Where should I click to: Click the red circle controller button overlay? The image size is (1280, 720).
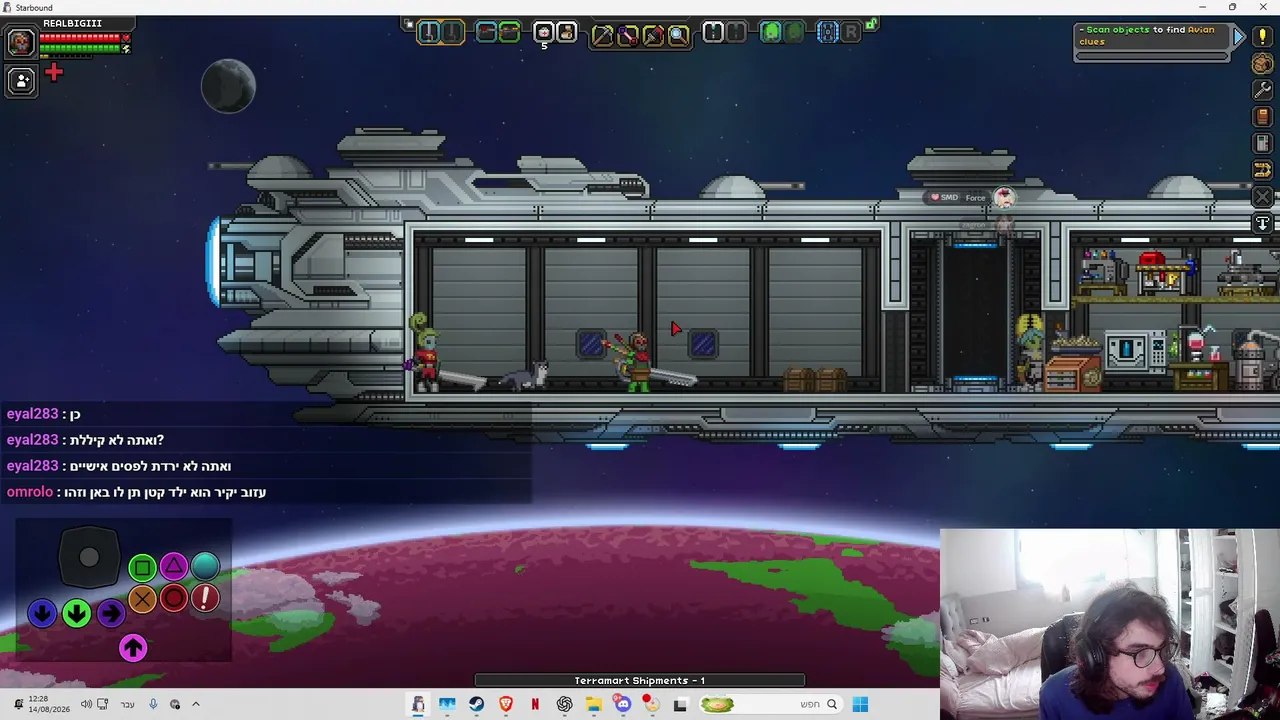pyautogui.click(x=174, y=598)
